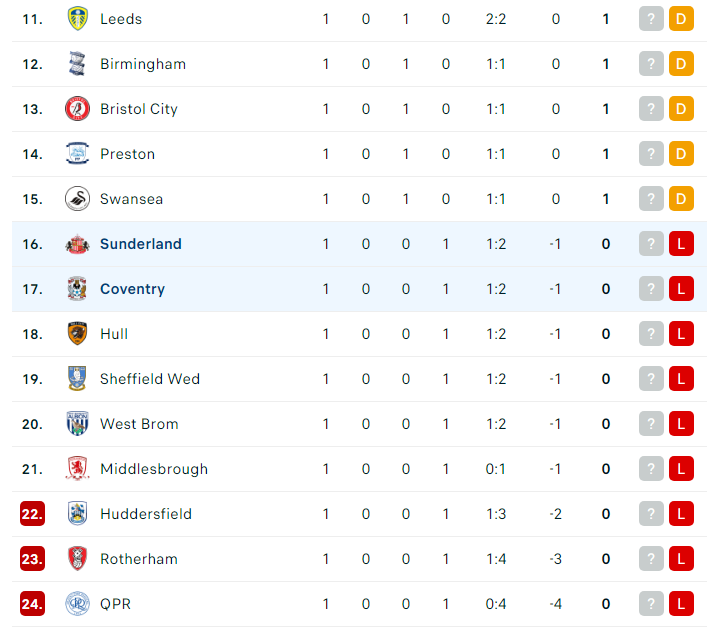Screen dimensions: 707x627
Task: Click the QPR circular crest icon
Action: [x=77, y=604]
